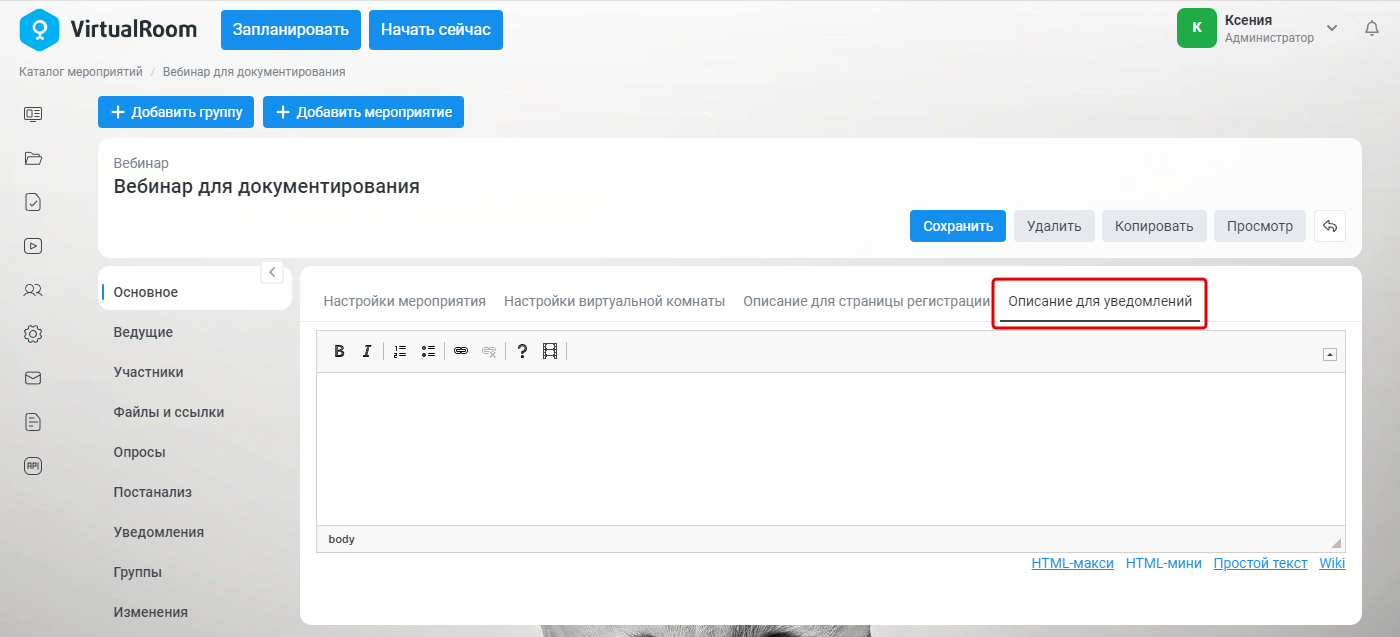Click the unlink icon in editor toolbar
The height and width of the screenshot is (637, 1400).
pyautogui.click(x=489, y=351)
